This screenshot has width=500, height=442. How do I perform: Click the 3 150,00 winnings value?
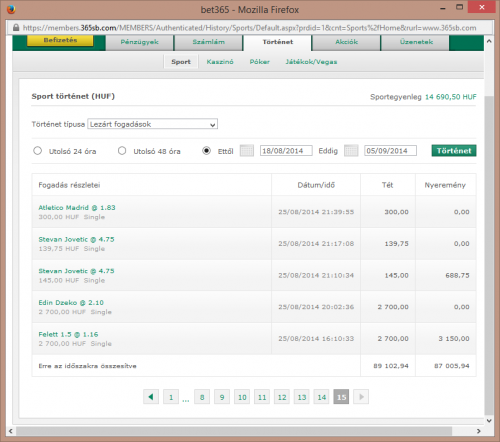pyautogui.click(x=454, y=339)
